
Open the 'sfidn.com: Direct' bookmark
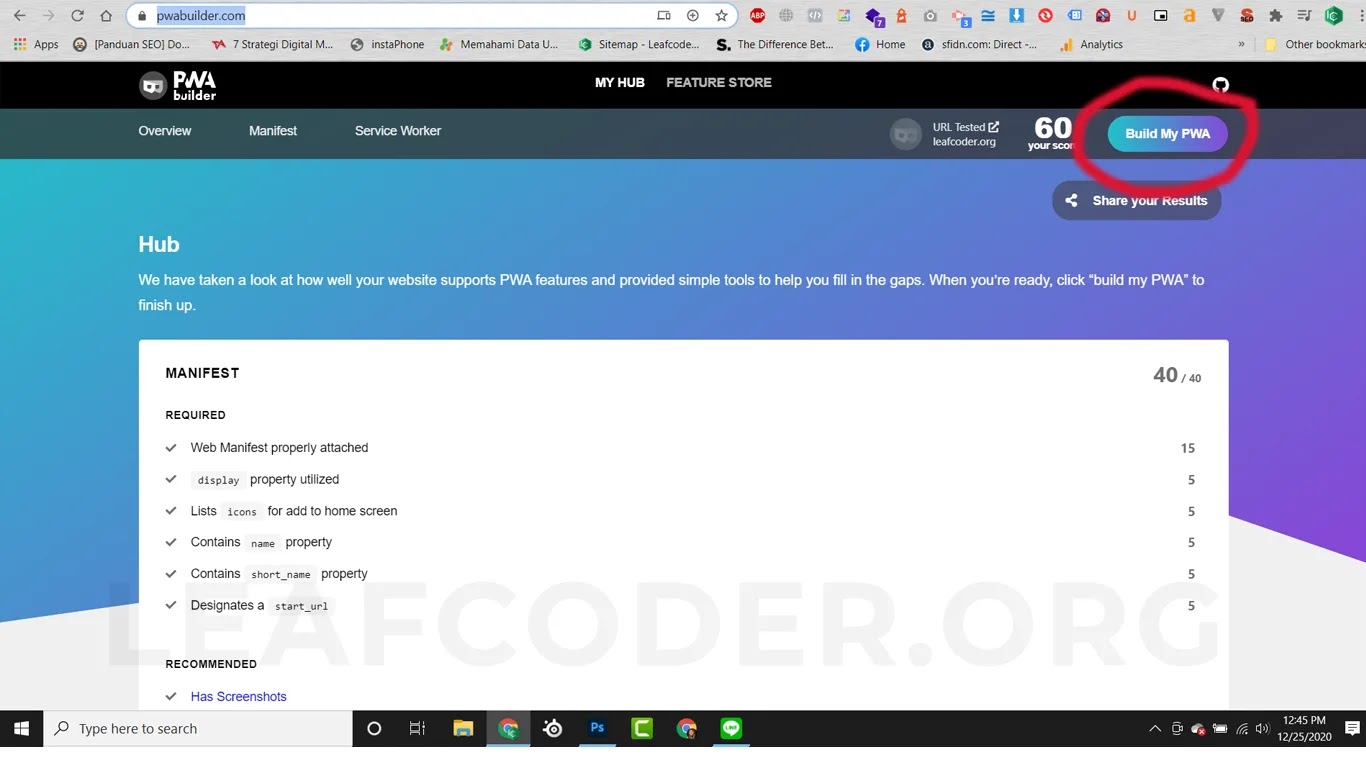click(979, 45)
